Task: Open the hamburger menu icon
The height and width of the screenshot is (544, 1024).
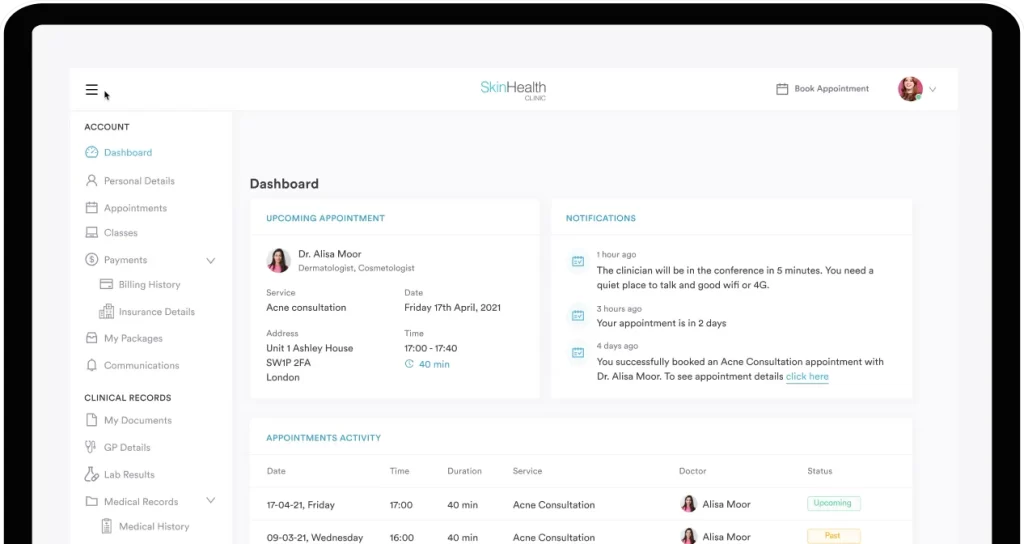Action: point(91,90)
